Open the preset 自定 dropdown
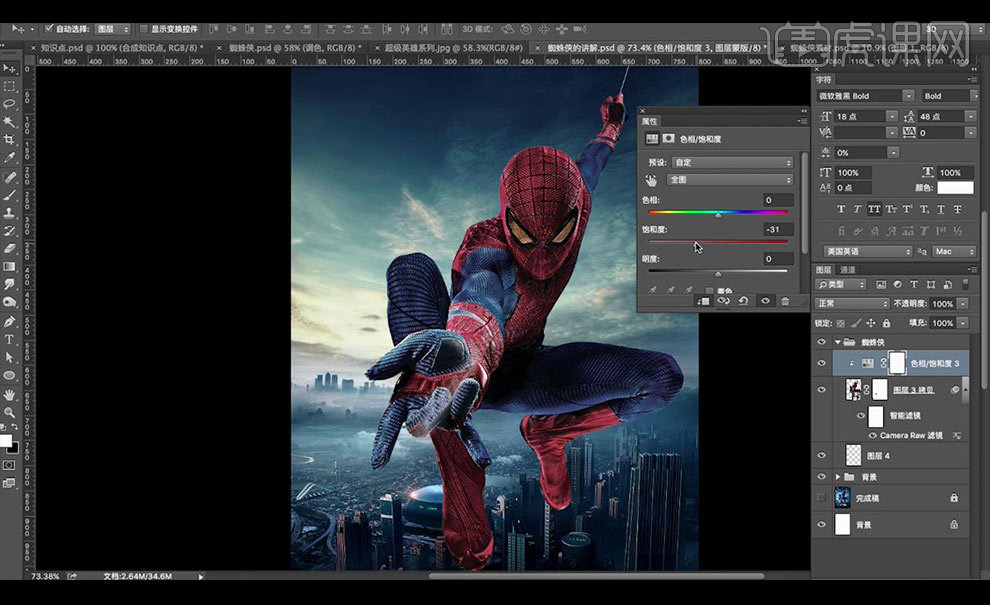This screenshot has width=990, height=605. [x=732, y=163]
